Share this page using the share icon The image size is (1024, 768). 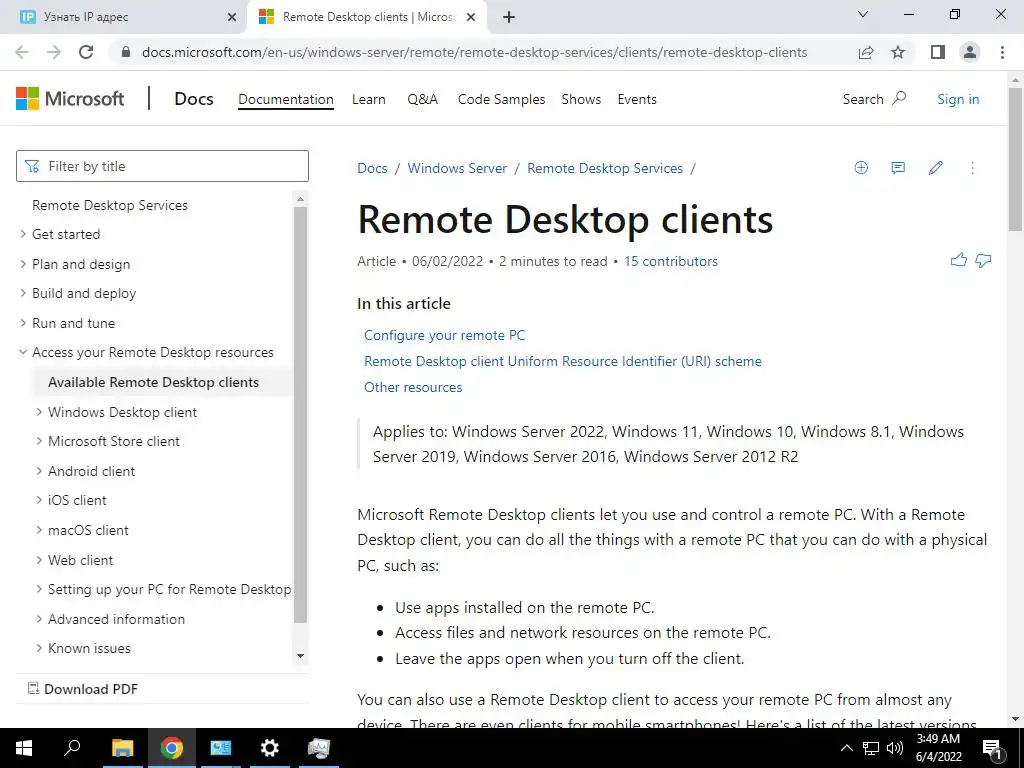click(x=866, y=52)
